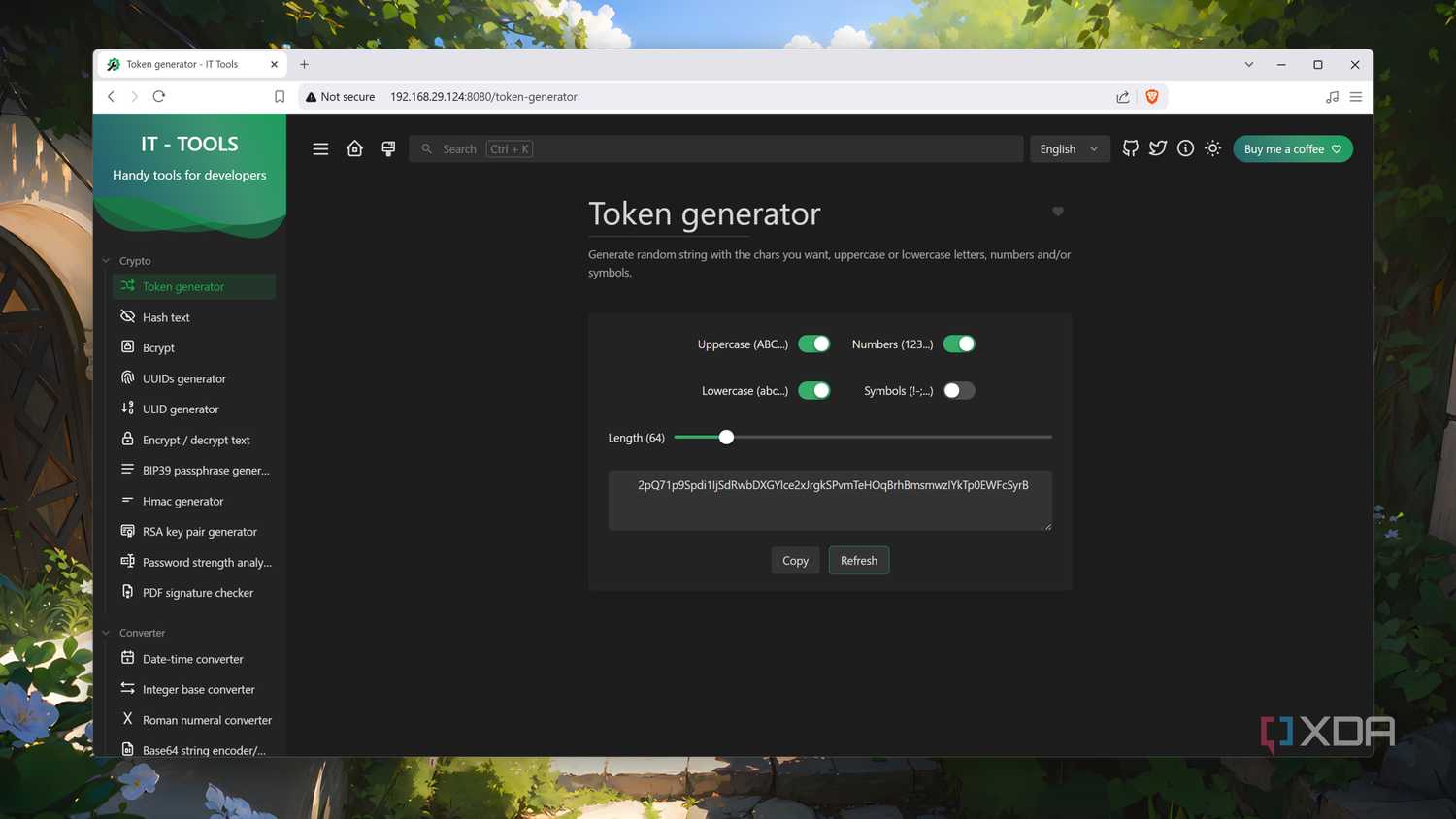
Task: Open the browser tab search chevron
Action: coord(1249,65)
